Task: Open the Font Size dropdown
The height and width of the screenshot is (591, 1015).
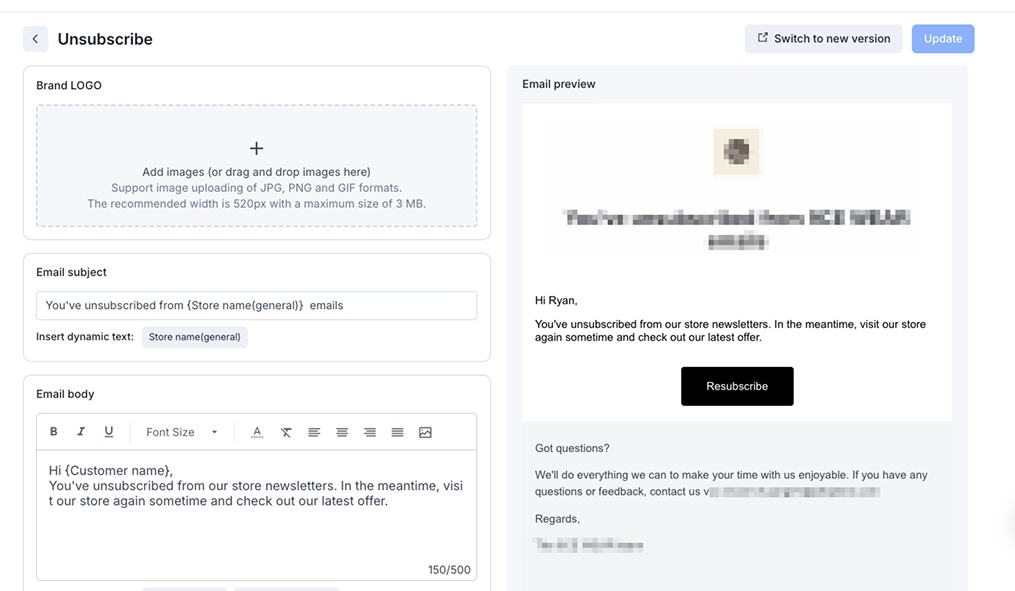Action: click(x=182, y=432)
